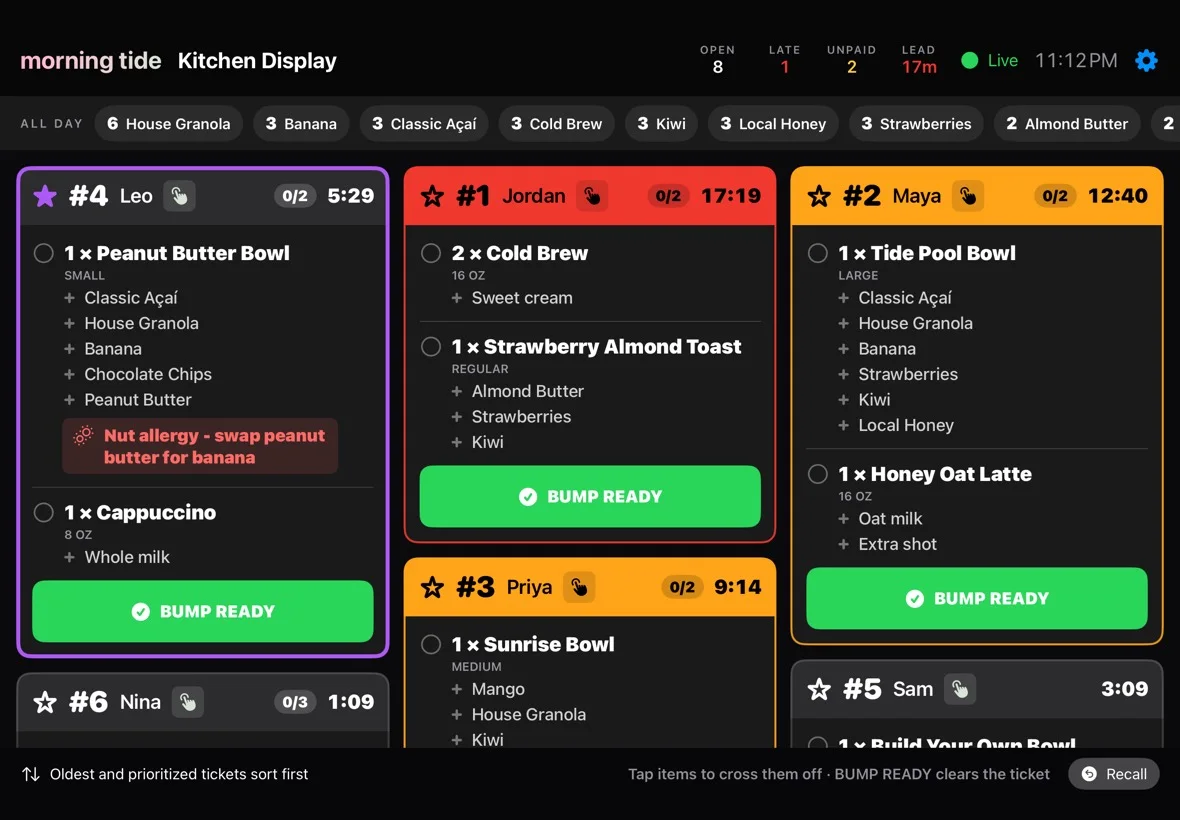This screenshot has height=820, width=1180.
Task: Click the morning tide logo
Action: [x=90, y=60]
